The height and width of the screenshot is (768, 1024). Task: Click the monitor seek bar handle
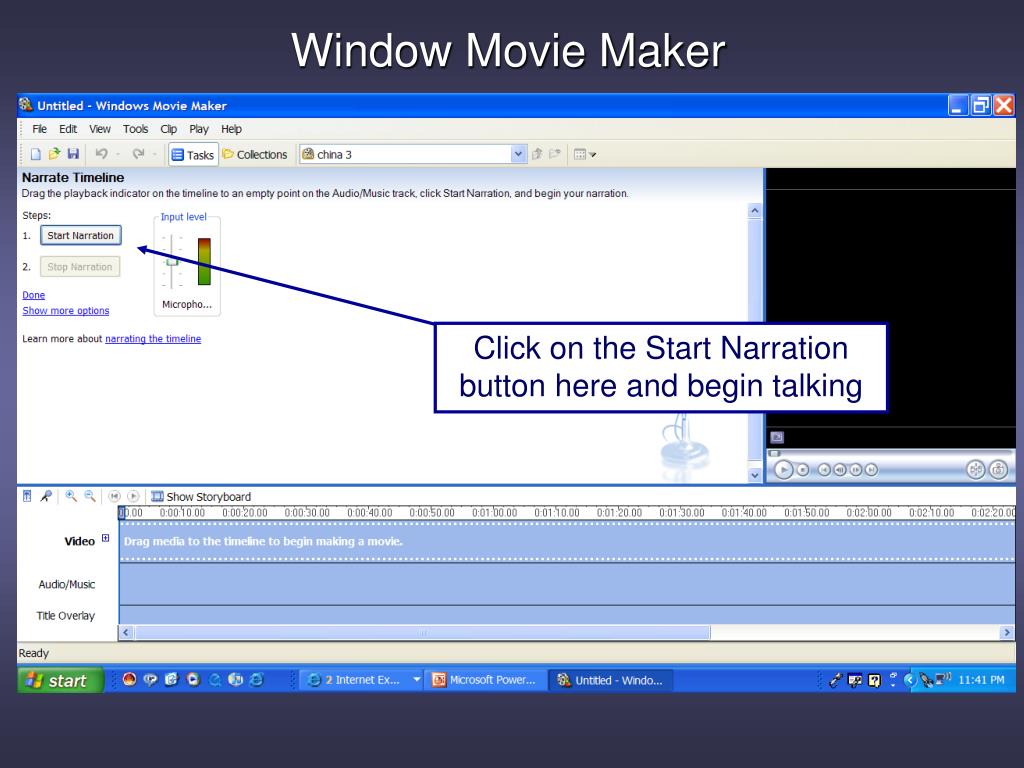pos(775,453)
